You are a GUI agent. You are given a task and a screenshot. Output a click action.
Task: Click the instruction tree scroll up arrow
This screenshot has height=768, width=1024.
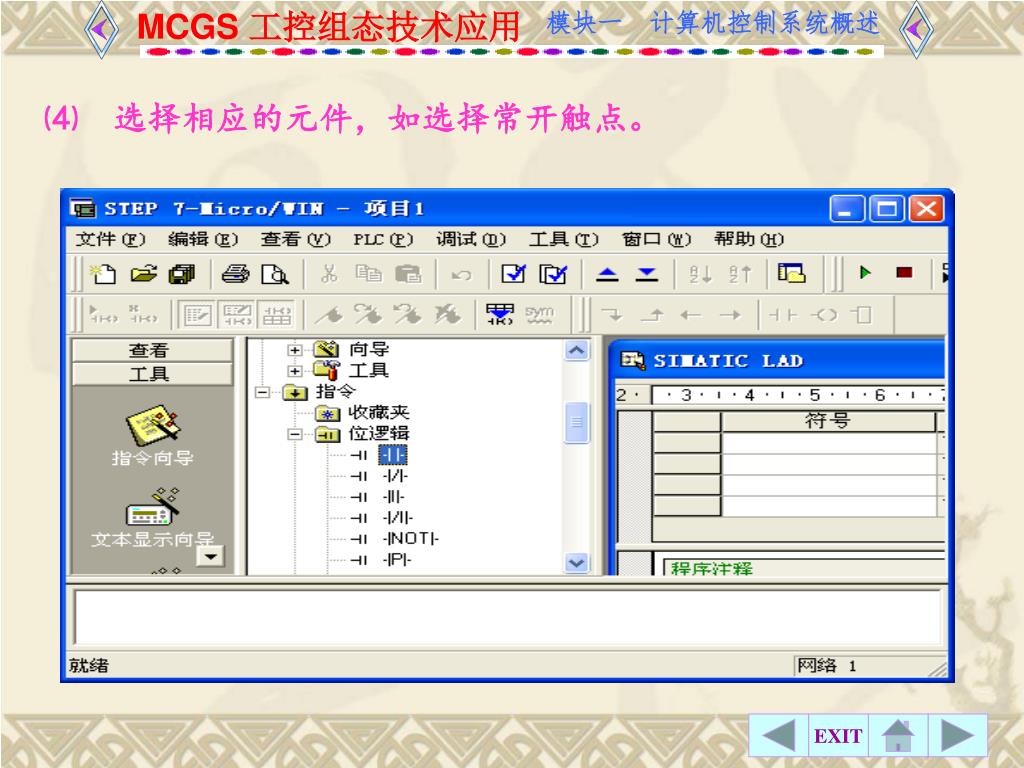(x=577, y=351)
